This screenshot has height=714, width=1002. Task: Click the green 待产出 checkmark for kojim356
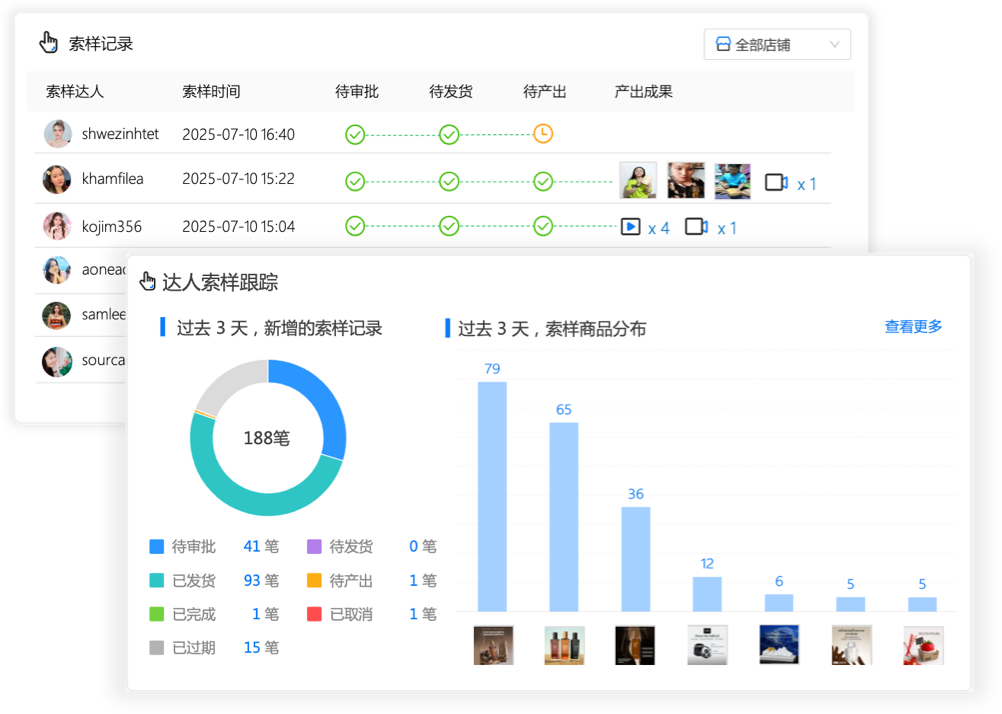(x=543, y=227)
